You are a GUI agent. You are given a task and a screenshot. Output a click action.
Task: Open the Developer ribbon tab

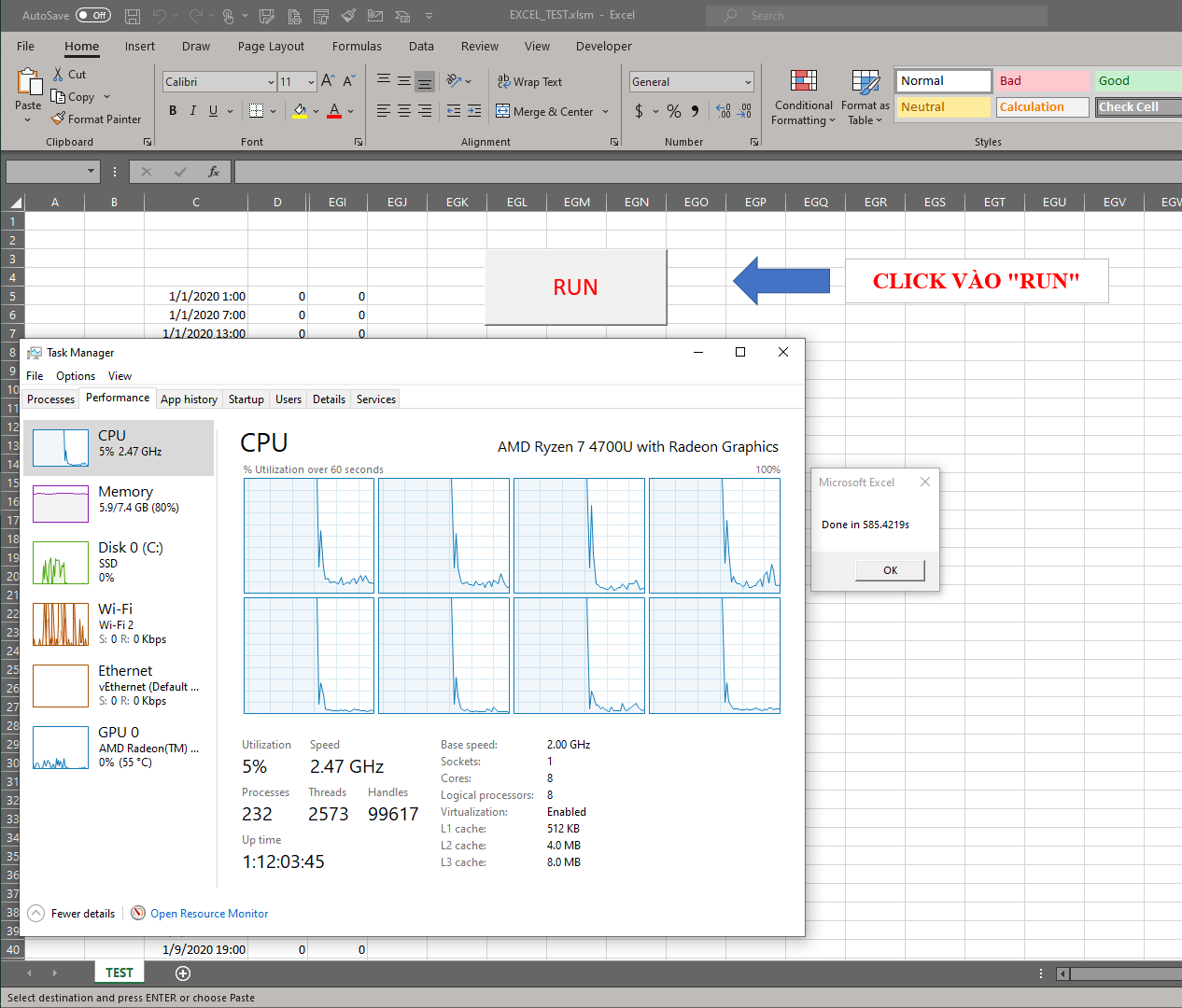(x=603, y=46)
